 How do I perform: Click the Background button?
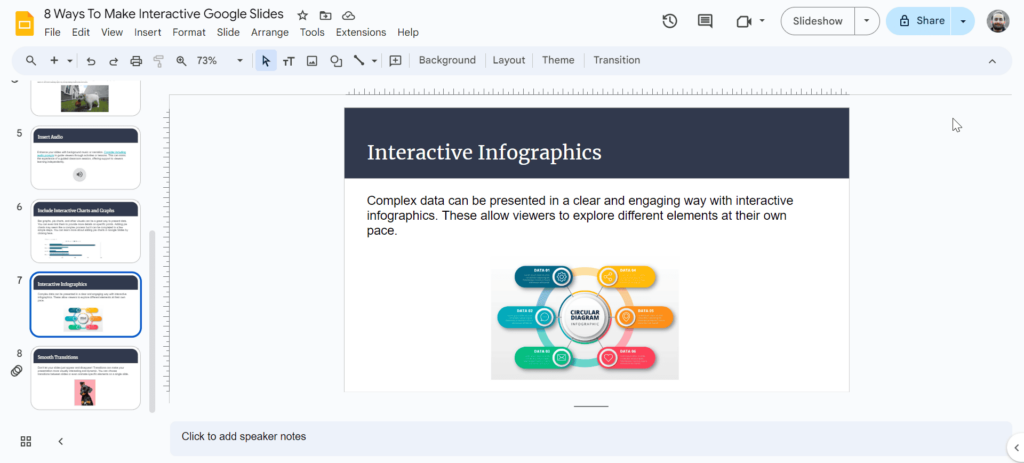tap(447, 60)
